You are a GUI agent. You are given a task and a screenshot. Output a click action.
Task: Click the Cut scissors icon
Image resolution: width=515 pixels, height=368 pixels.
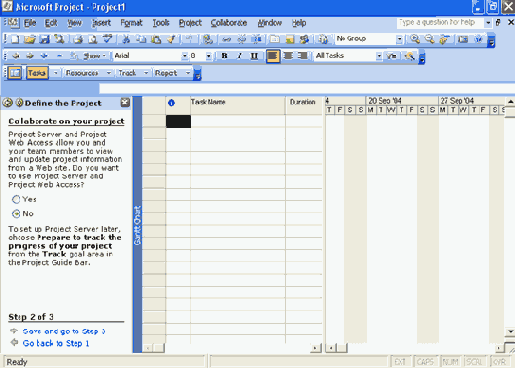pos(126,39)
